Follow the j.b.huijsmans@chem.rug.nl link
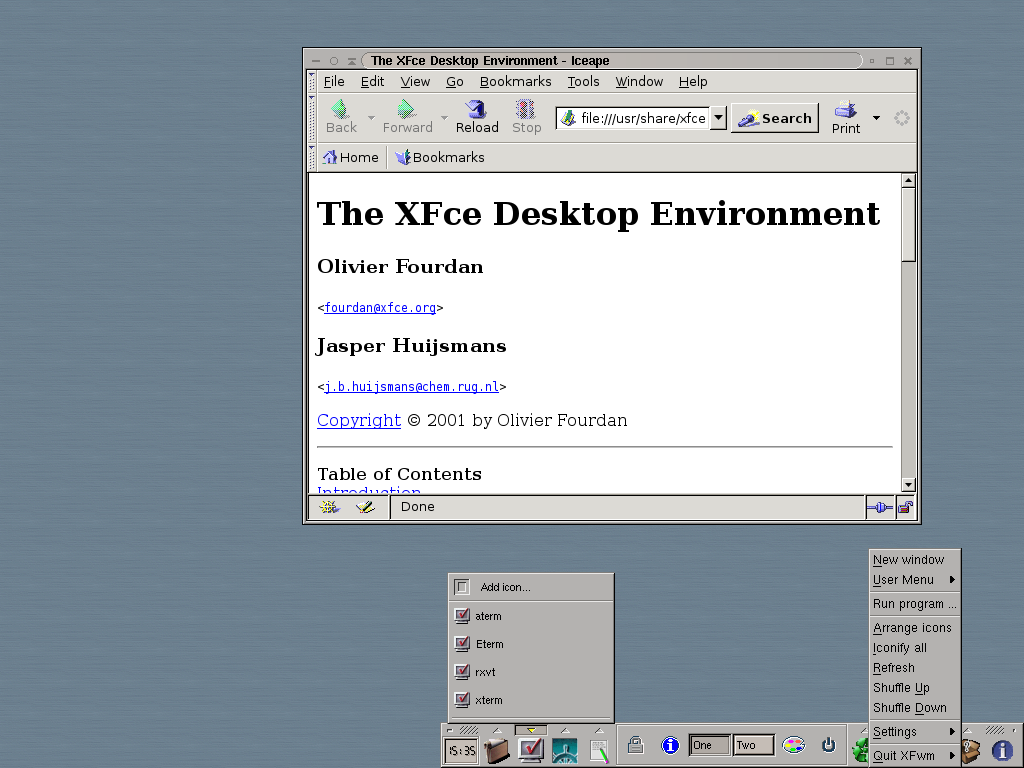This screenshot has width=1024, height=768. (411, 387)
